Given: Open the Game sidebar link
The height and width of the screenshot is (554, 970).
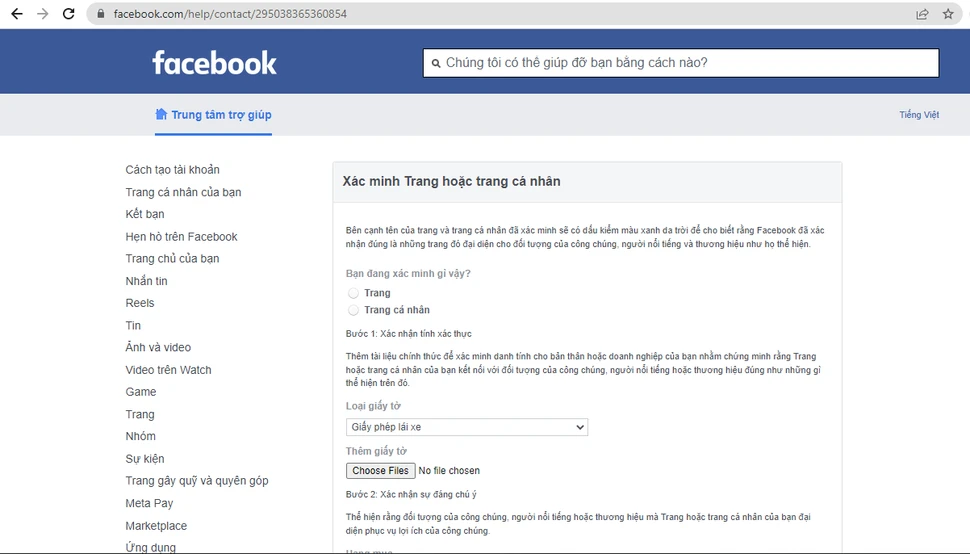Looking at the screenshot, I should pyautogui.click(x=141, y=392).
